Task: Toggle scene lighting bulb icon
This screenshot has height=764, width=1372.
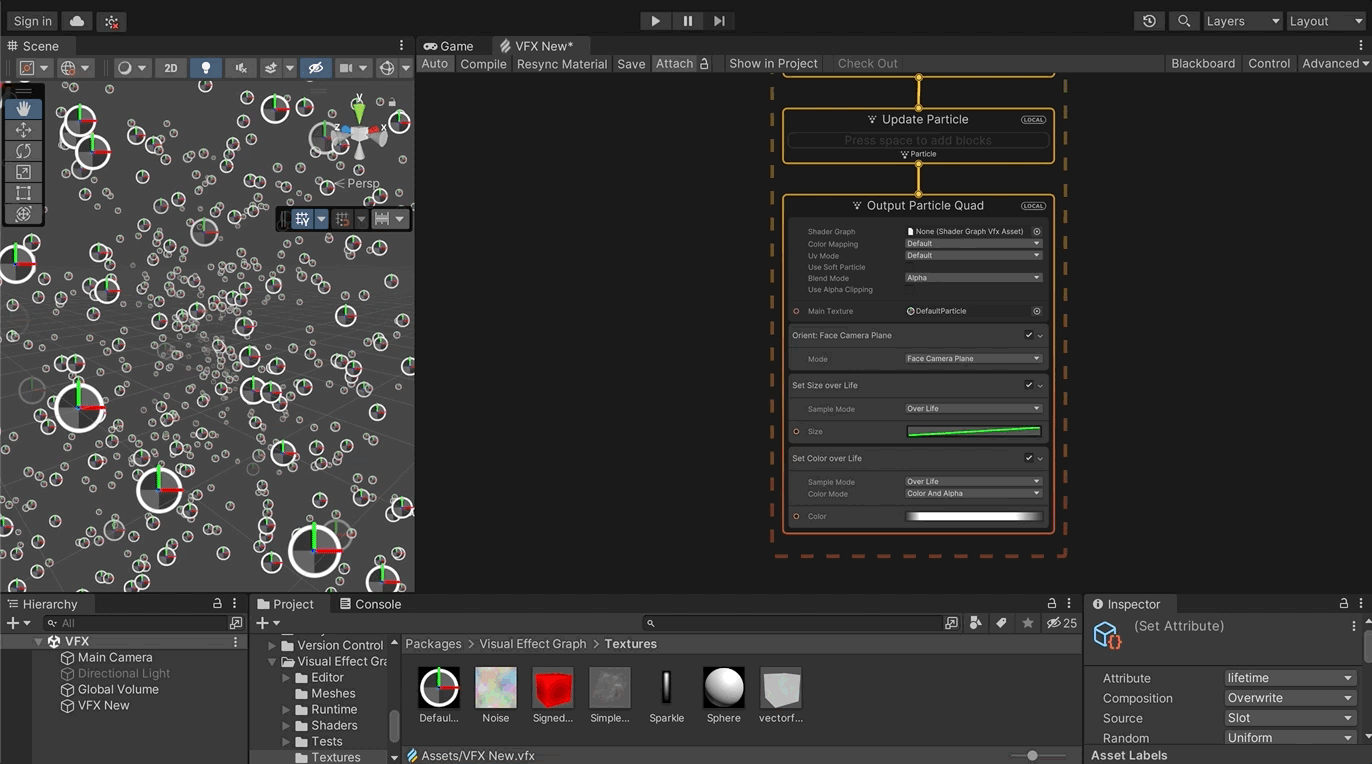Action: point(206,68)
